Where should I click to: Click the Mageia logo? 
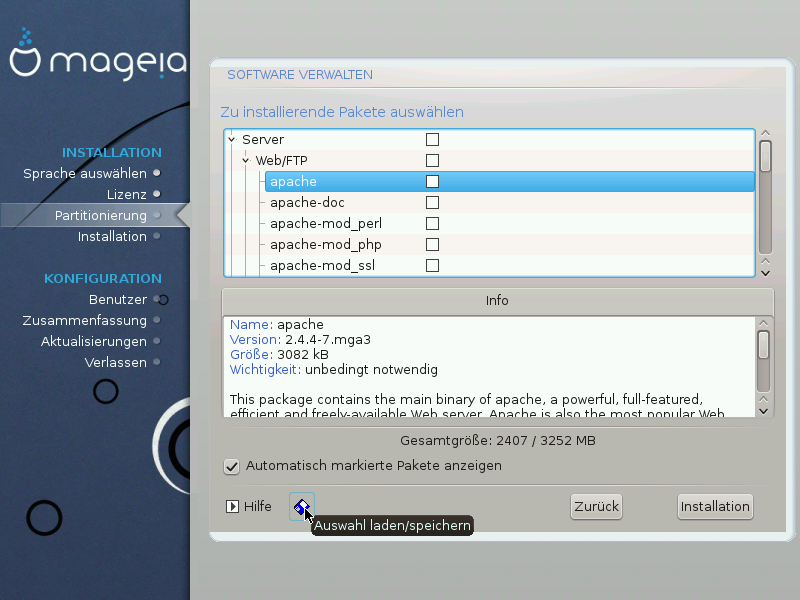pyautogui.click(x=98, y=54)
